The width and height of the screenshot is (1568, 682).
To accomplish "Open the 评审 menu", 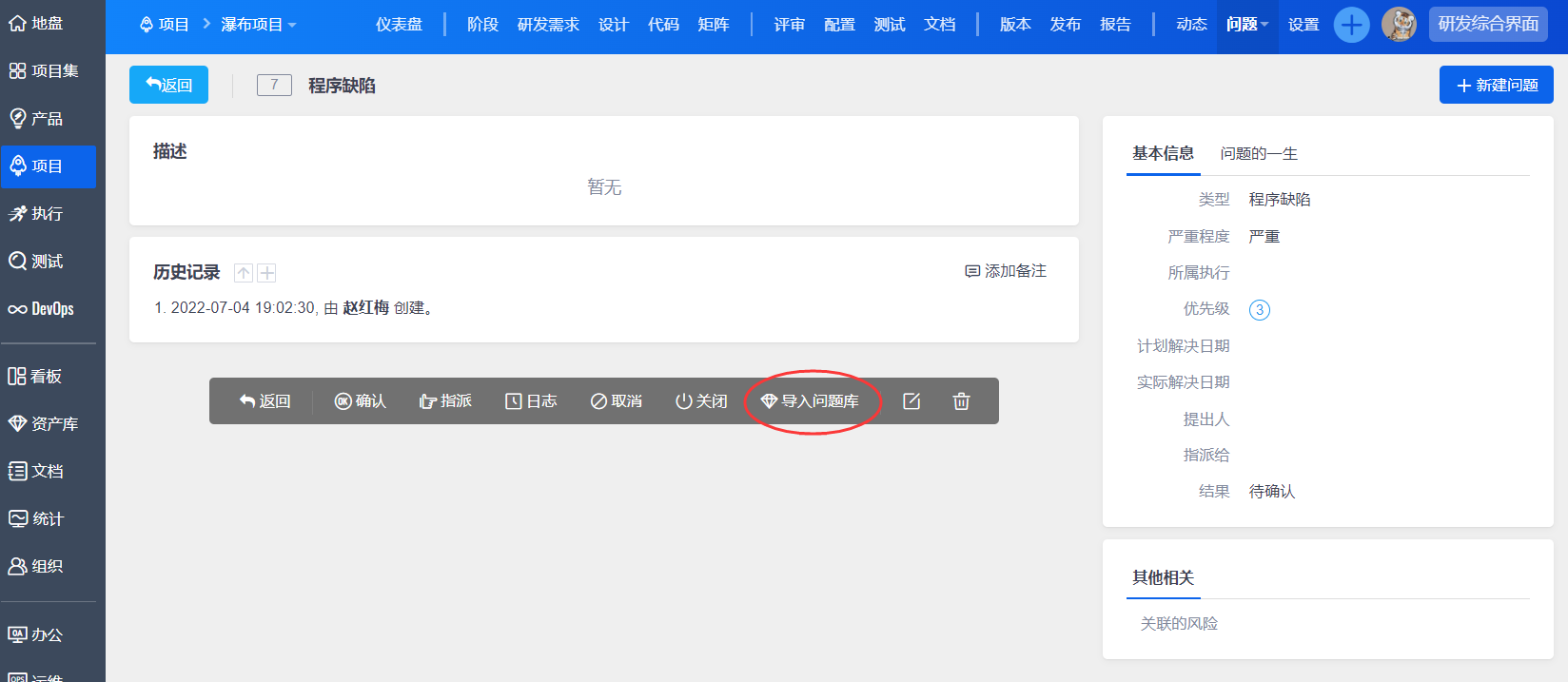I will 790,25.
